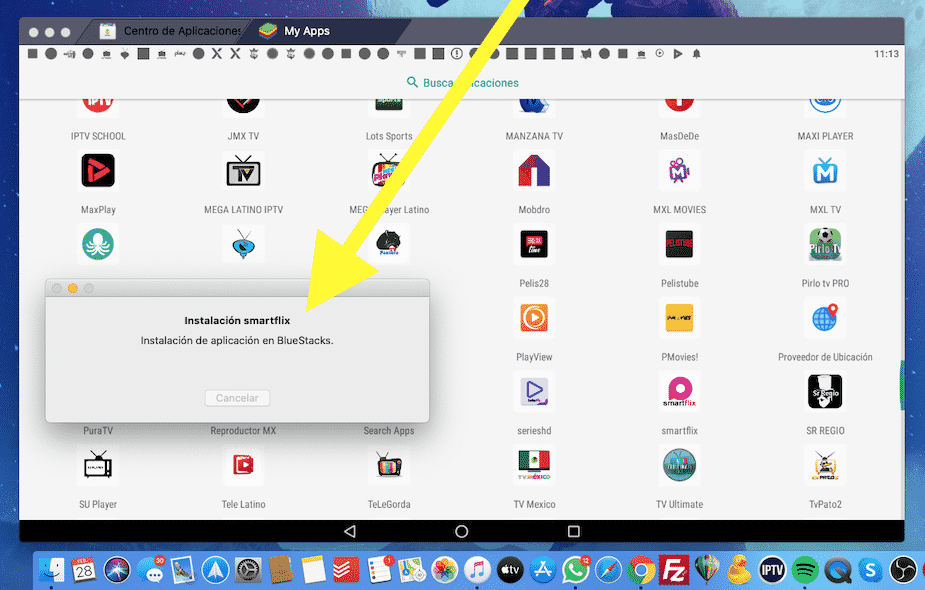Open TvPato2
This screenshot has width=925, height=590.
coord(824,465)
